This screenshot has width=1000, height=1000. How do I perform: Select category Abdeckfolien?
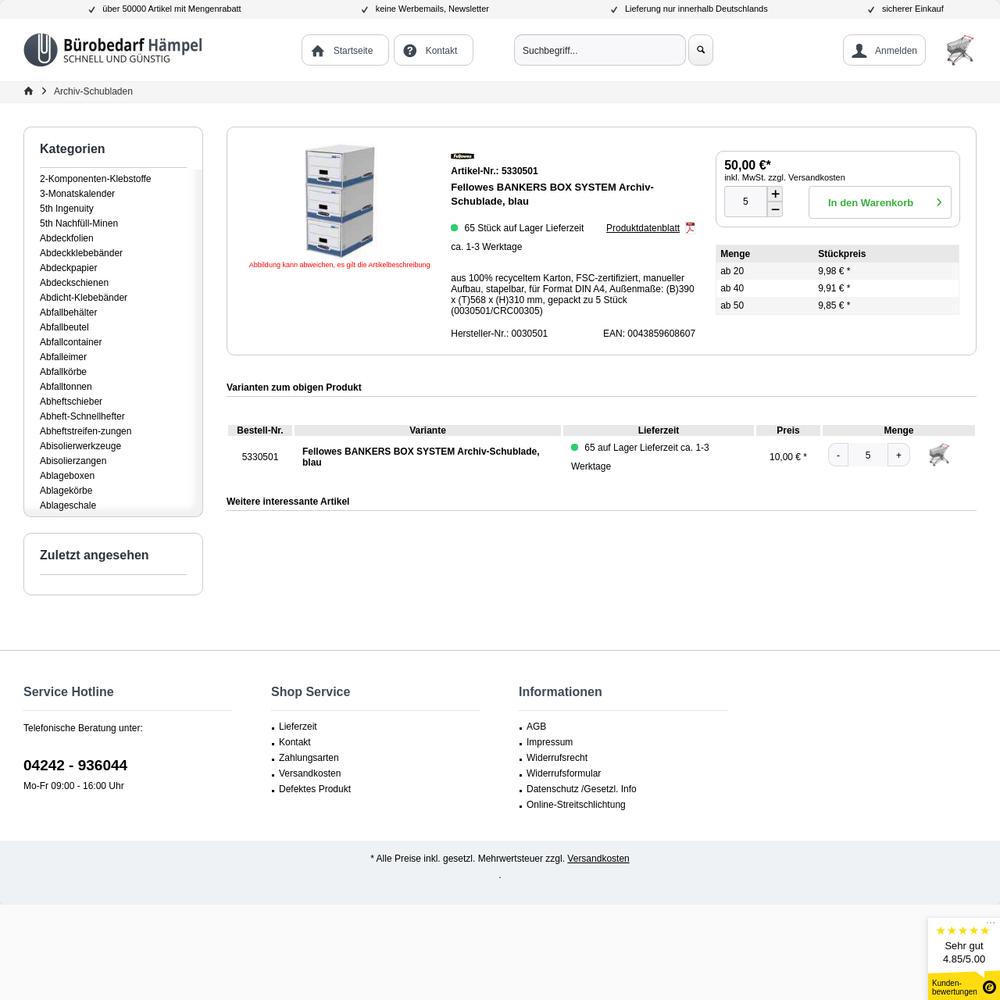click(x=66, y=238)
